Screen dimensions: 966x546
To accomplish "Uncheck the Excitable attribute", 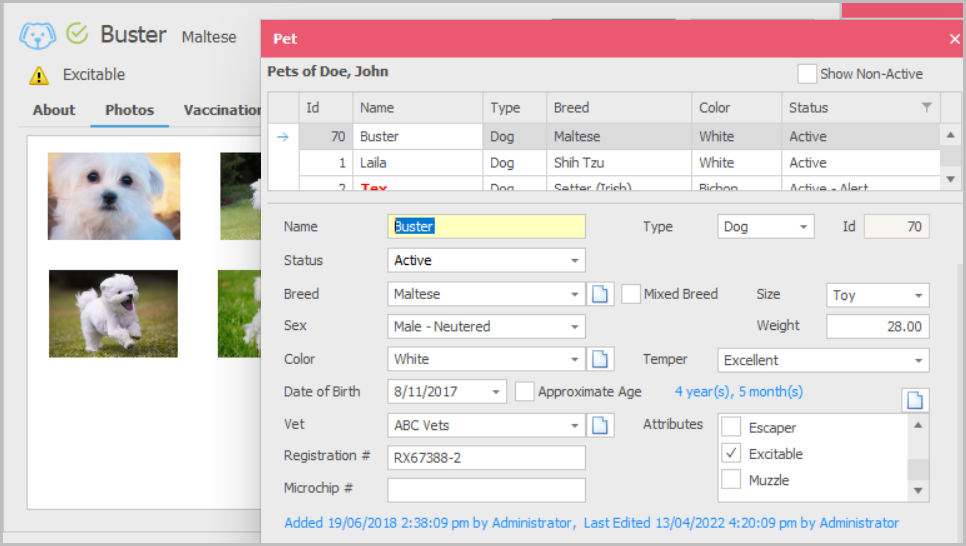I will click(731, 454).
